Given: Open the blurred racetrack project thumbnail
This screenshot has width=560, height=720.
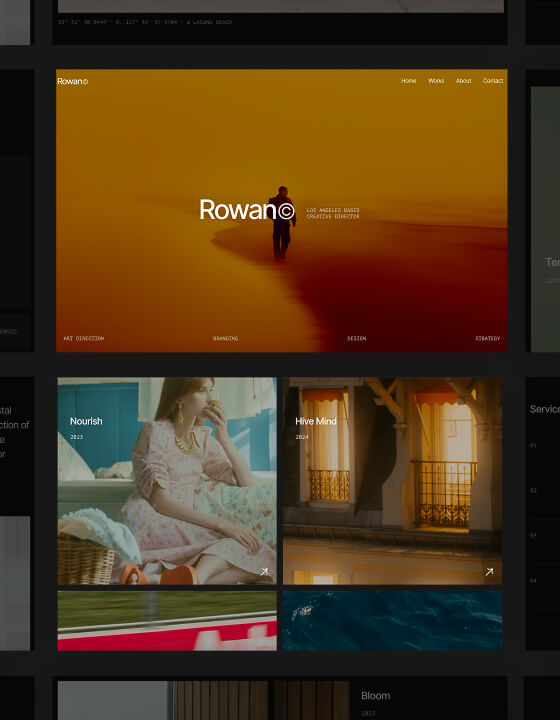Looking at the screenshot, I should 167,620.
